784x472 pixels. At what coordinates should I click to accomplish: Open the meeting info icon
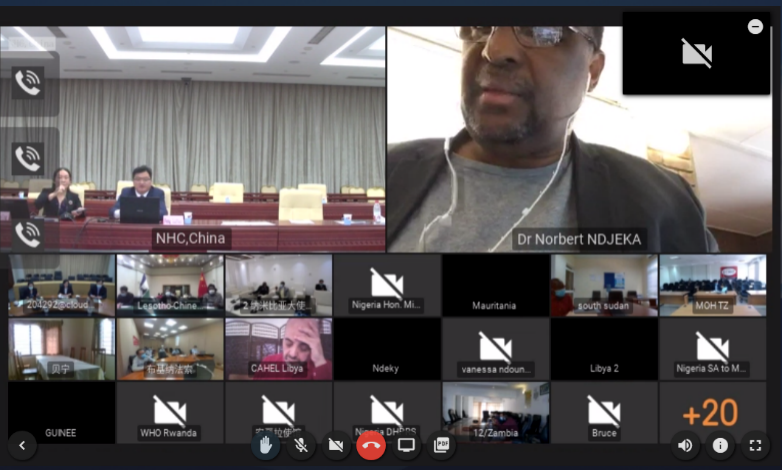pyautogui.click(x=720, y=446)
